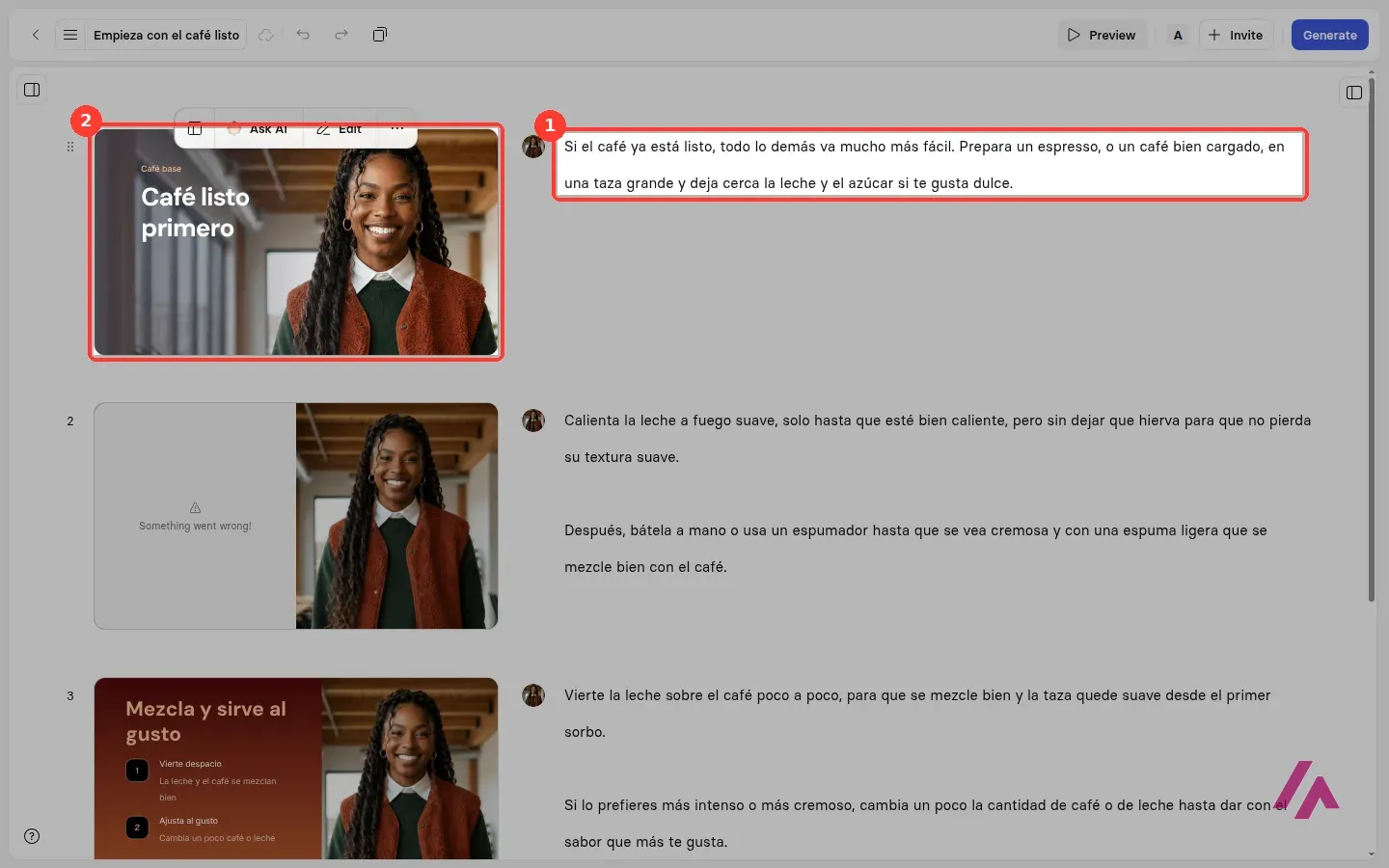Undo the last change

tap(303, 35)
